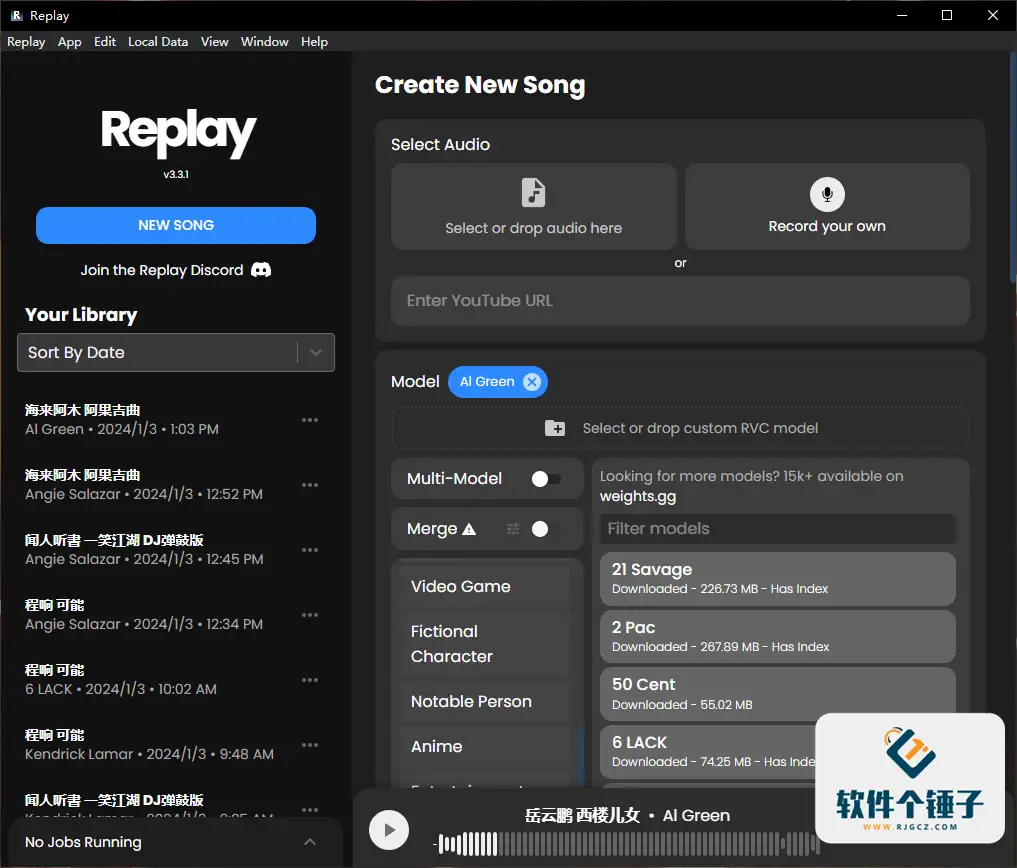
Task: Click the now-playing title ending in Al Green
Action: [x=627, y=815]
